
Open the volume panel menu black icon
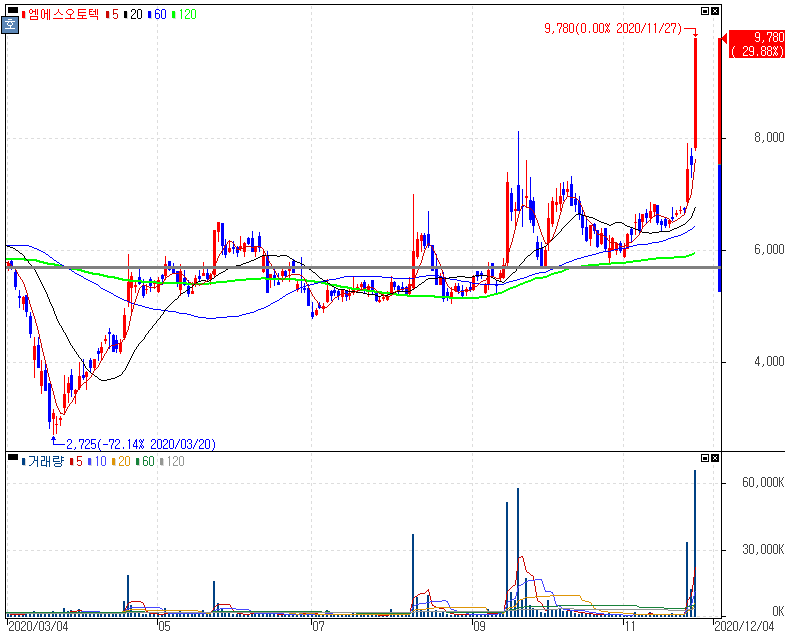click(x=13, y=457)
